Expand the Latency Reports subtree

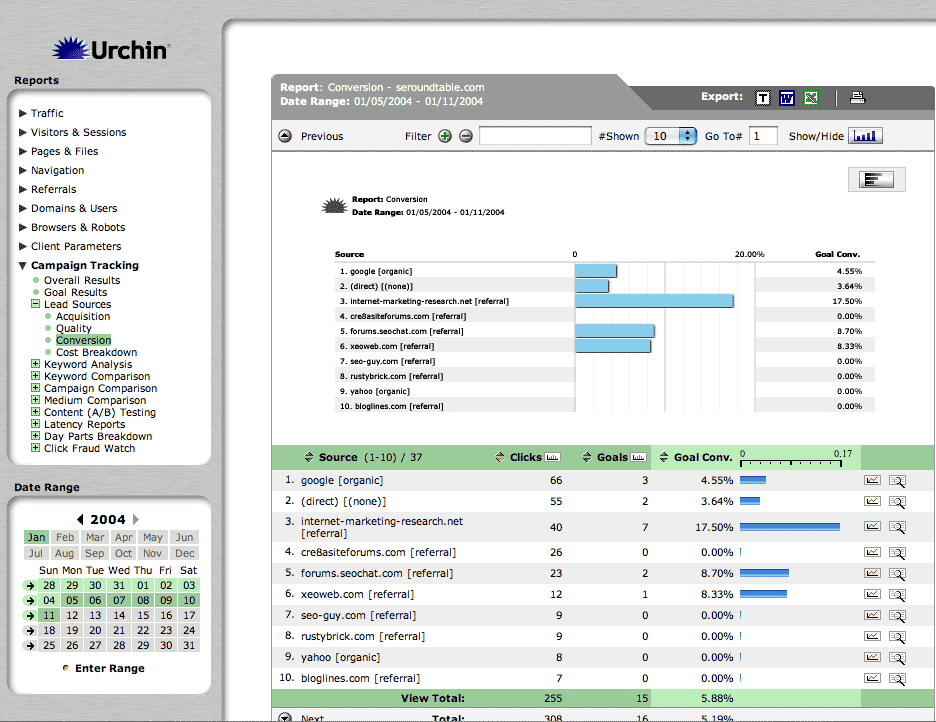(x=36, y=423)
